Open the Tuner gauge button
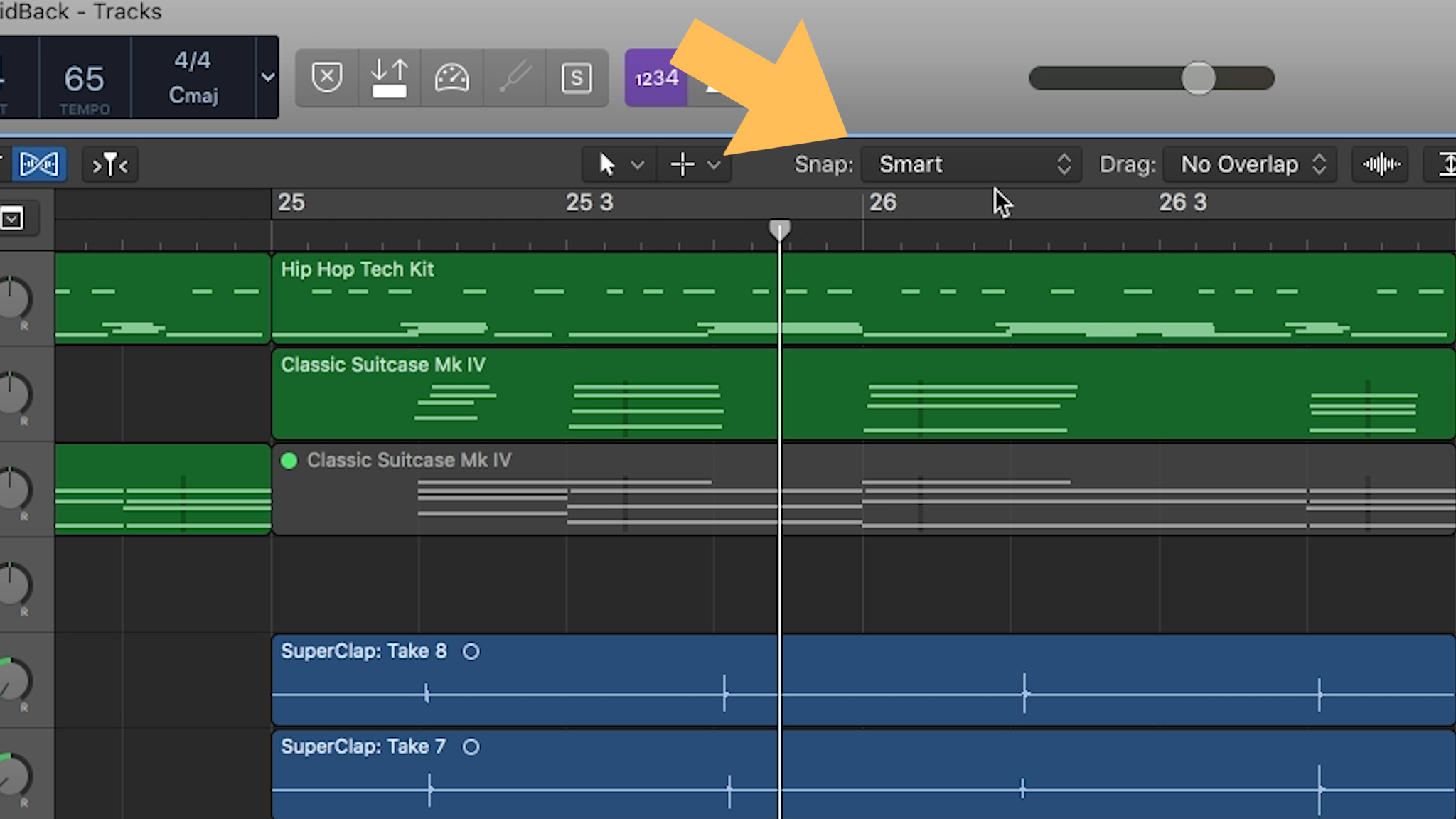The image size is (1456, 819). [x=452, y=77]
